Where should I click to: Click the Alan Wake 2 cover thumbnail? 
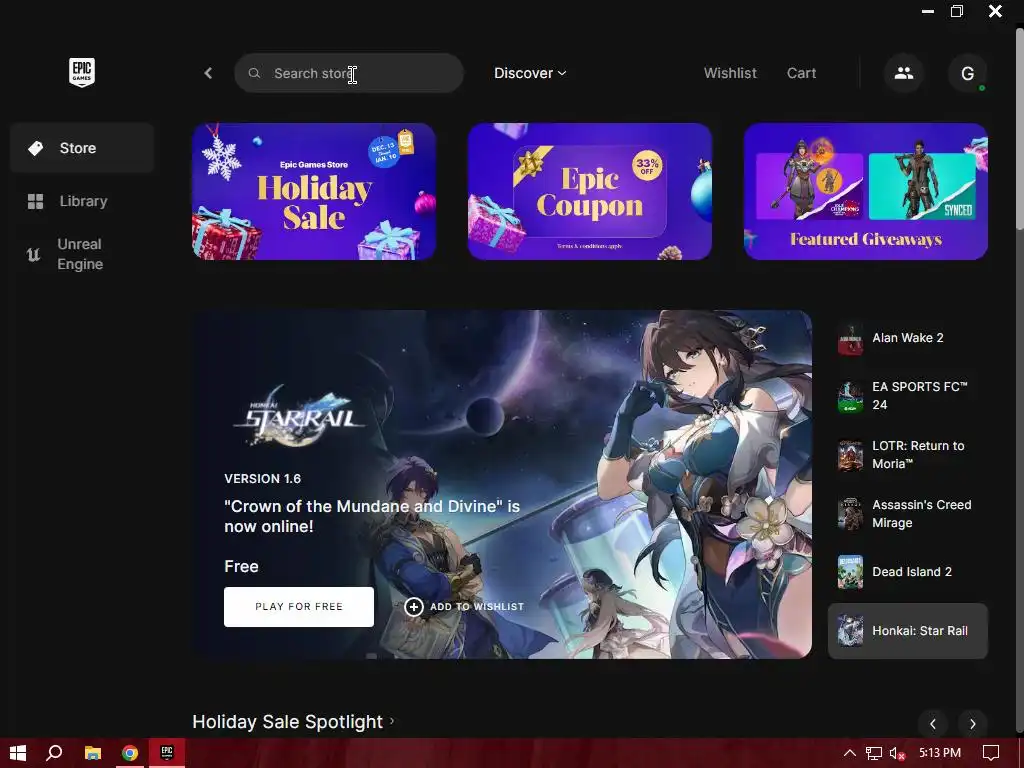click(x=850, y=338)
